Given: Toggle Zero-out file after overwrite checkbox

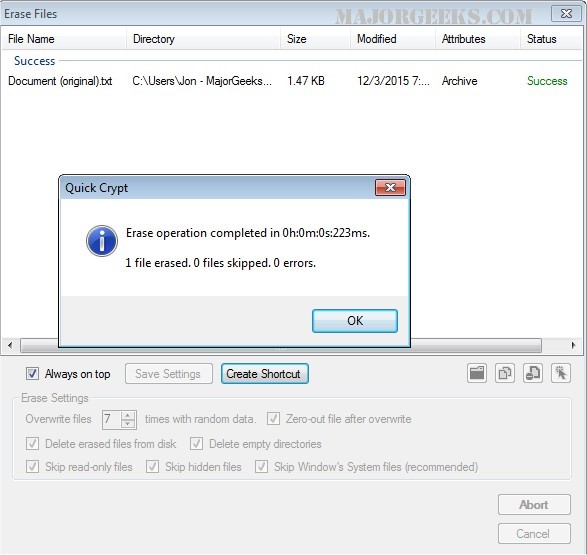Looking at the screenshot, I should tap(273, 418).
